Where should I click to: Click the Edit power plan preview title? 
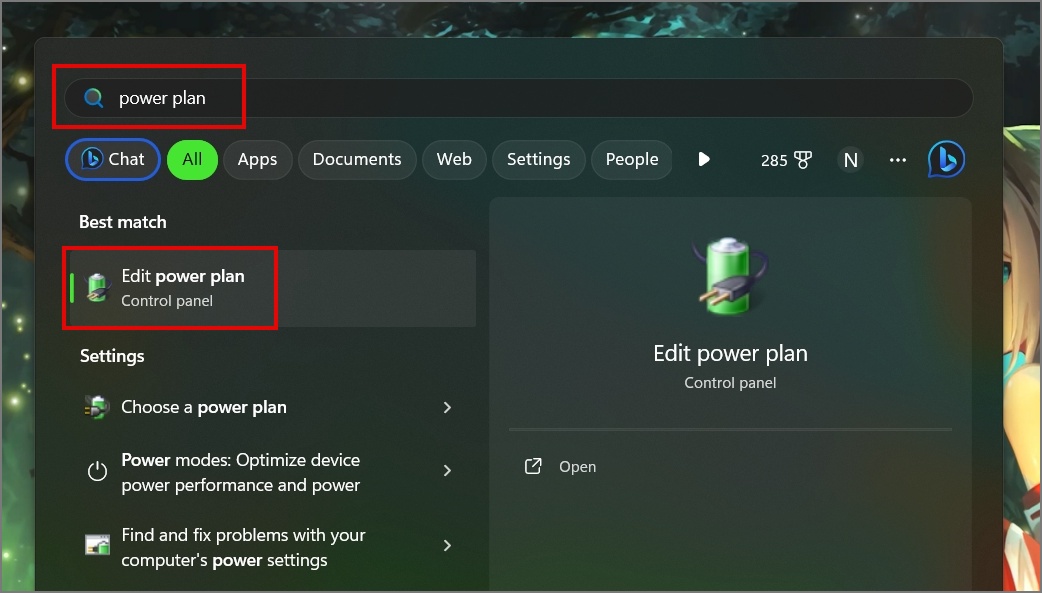click(x=730, y=353)
